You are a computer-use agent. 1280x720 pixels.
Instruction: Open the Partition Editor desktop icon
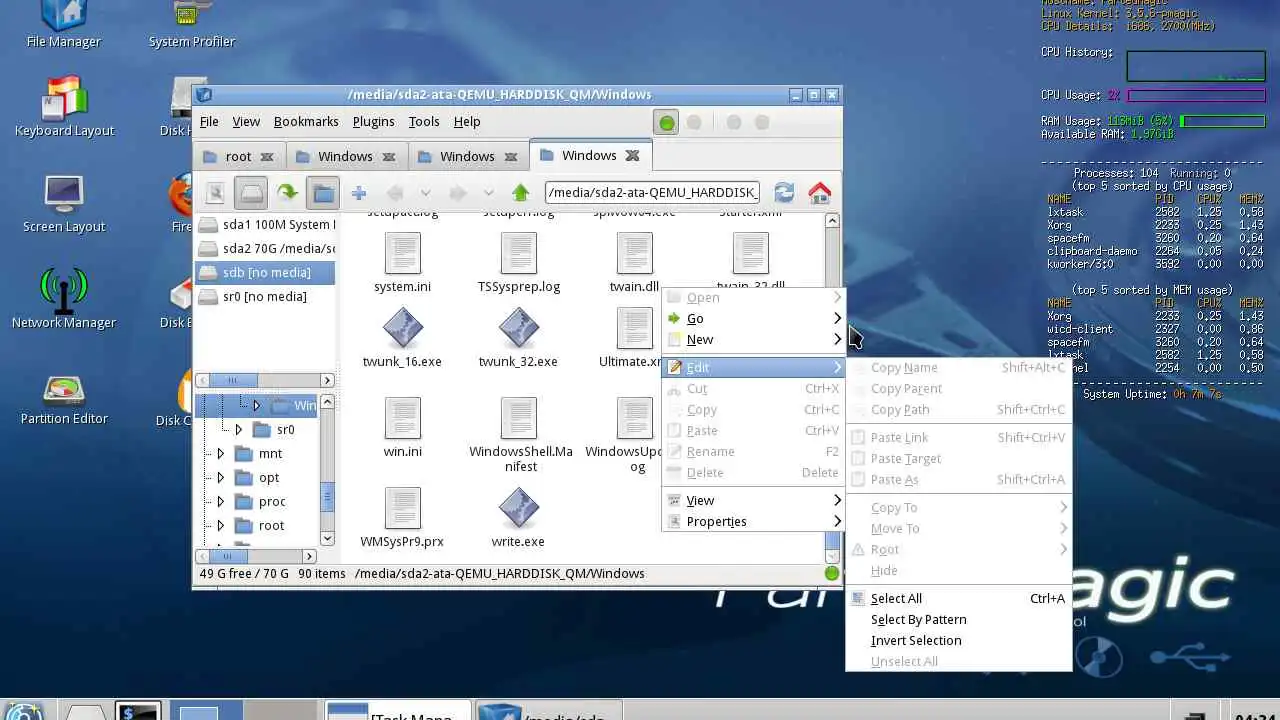(64, 396)
